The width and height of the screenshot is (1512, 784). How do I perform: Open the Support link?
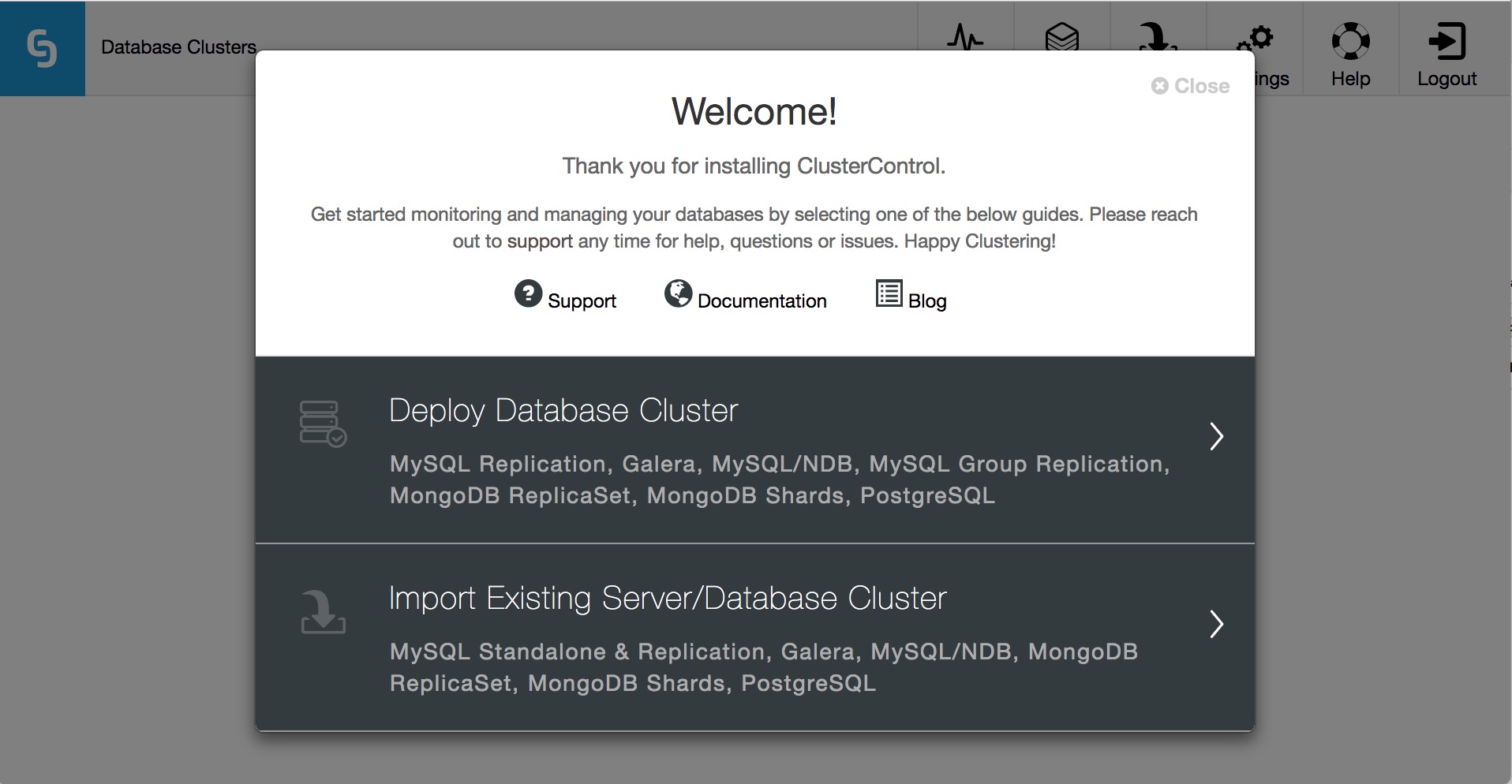[x=582, y=301]
